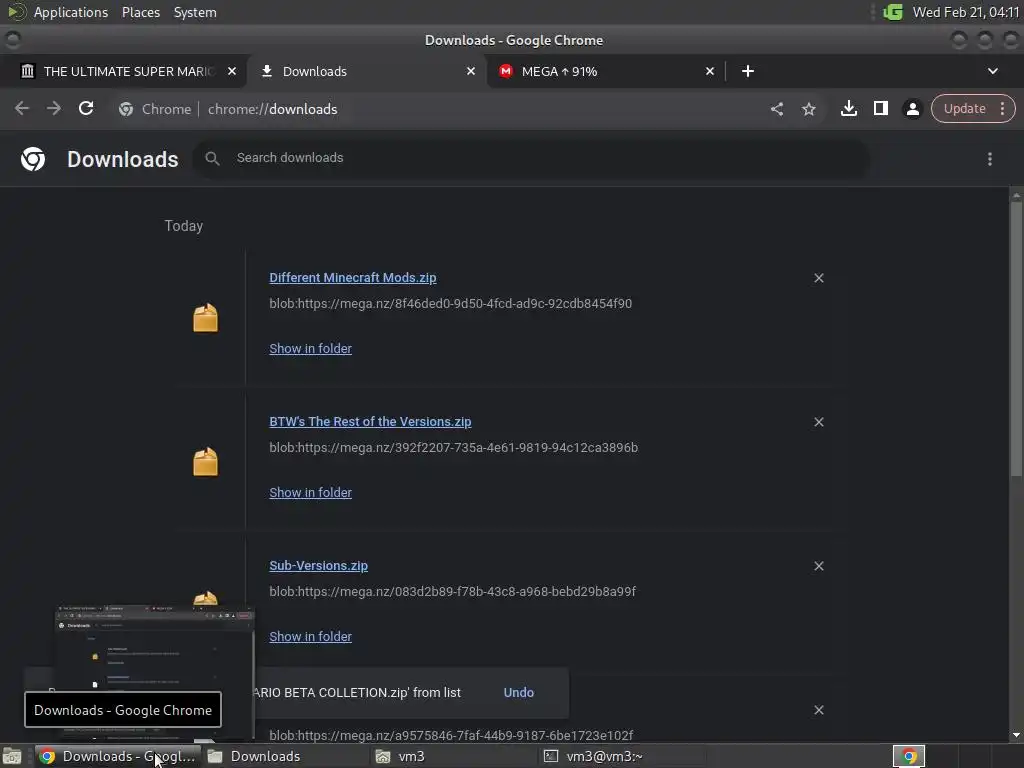Open BTW's The Rest of the Versions.zip

click(370, 422)
